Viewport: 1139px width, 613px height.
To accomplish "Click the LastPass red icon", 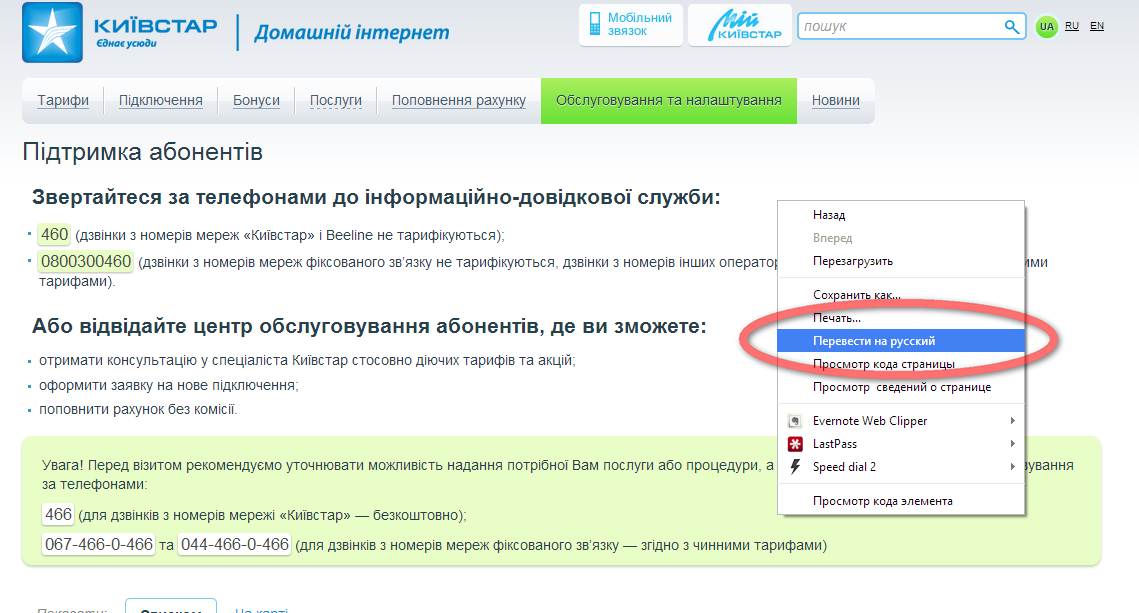I will (795, 444).
